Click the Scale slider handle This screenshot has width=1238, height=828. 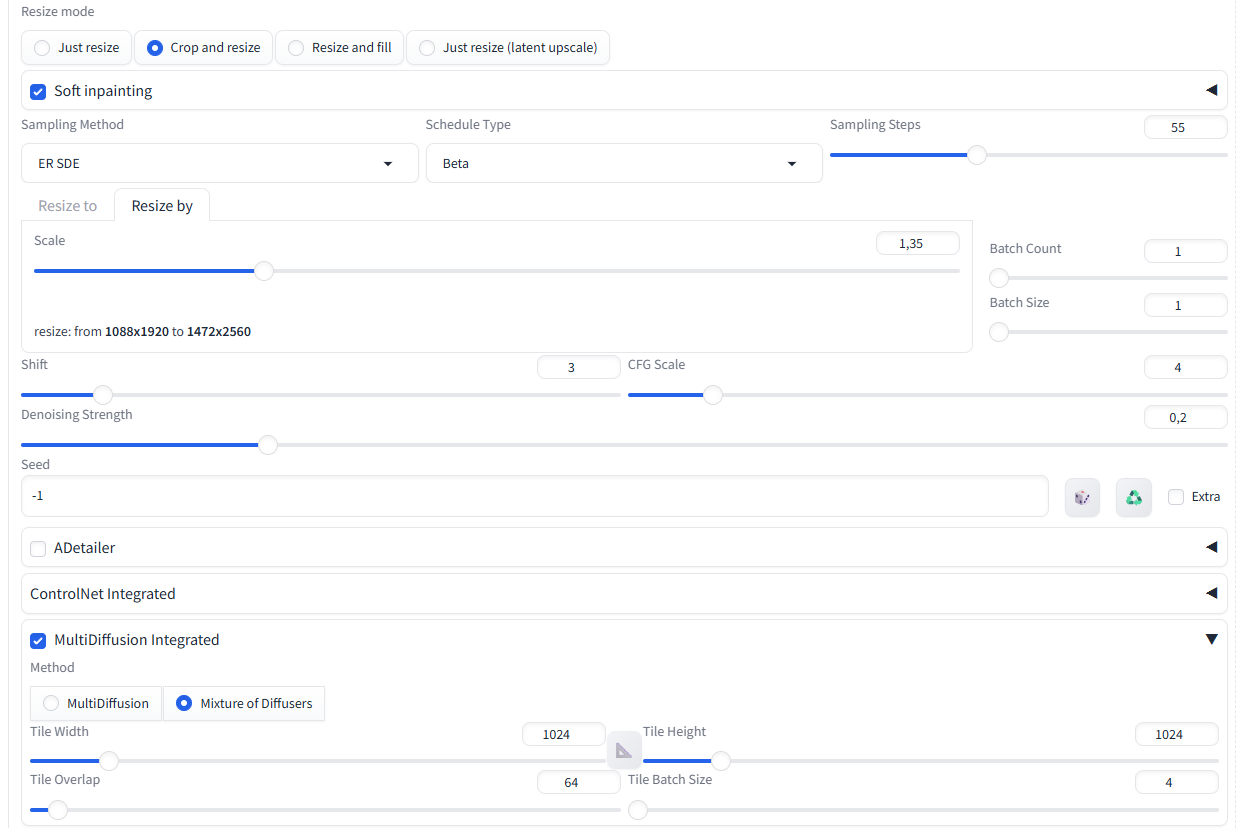tap(264, 271)
